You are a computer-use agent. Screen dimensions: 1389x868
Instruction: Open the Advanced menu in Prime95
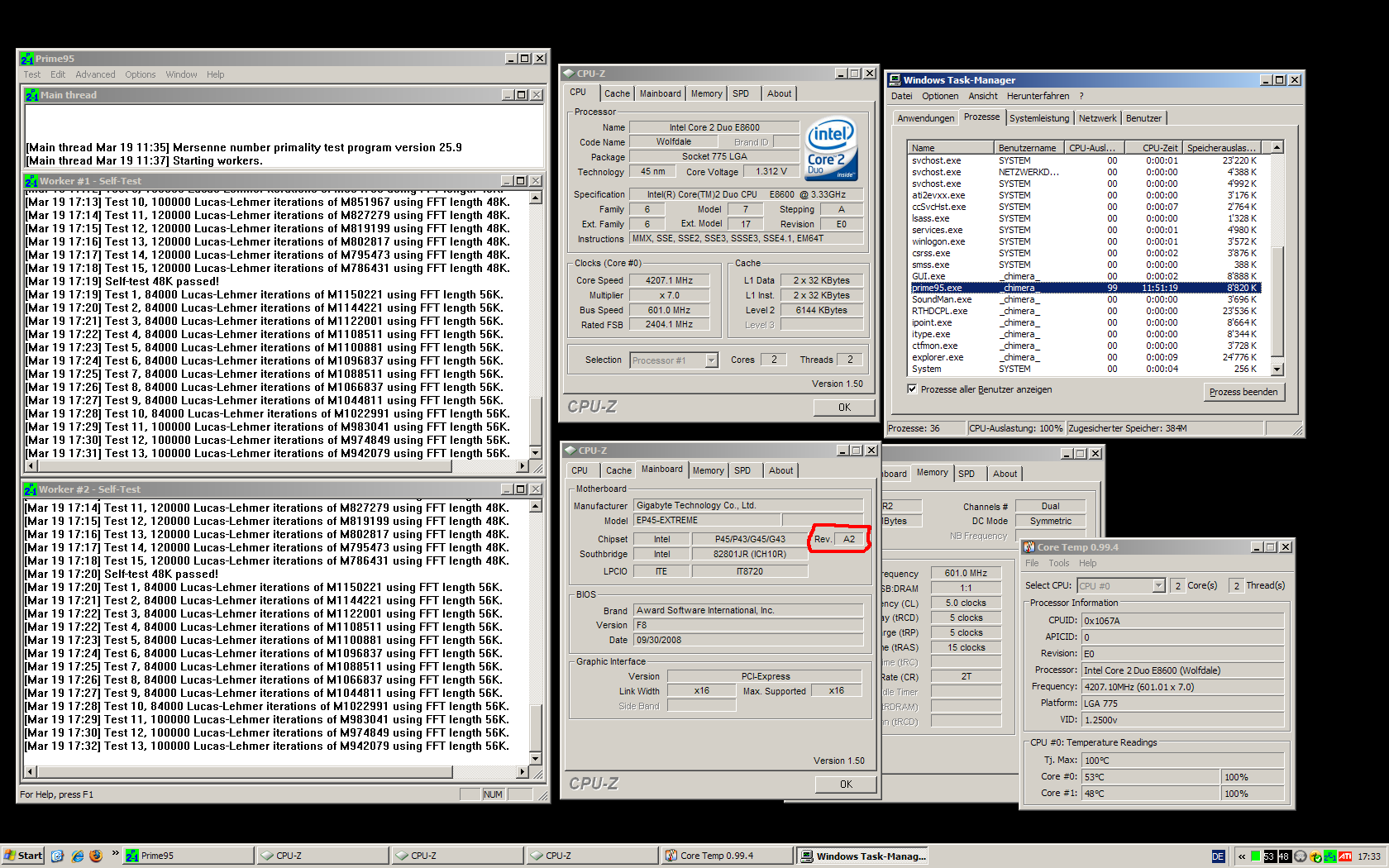coord(96,74)
